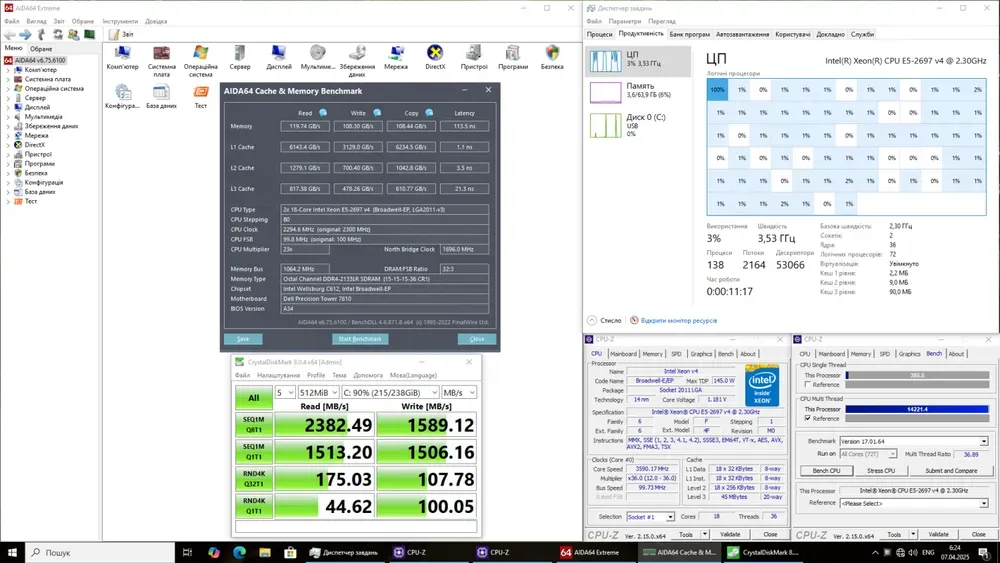The height and width of the screenshot is (563, 1000).
Task: Click the Звіт report toolbar icon
Action: (x=114, y=34)
